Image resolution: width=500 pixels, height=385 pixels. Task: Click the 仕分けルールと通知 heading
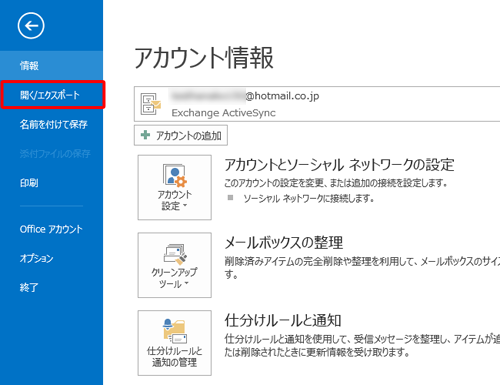coord(283,320)
